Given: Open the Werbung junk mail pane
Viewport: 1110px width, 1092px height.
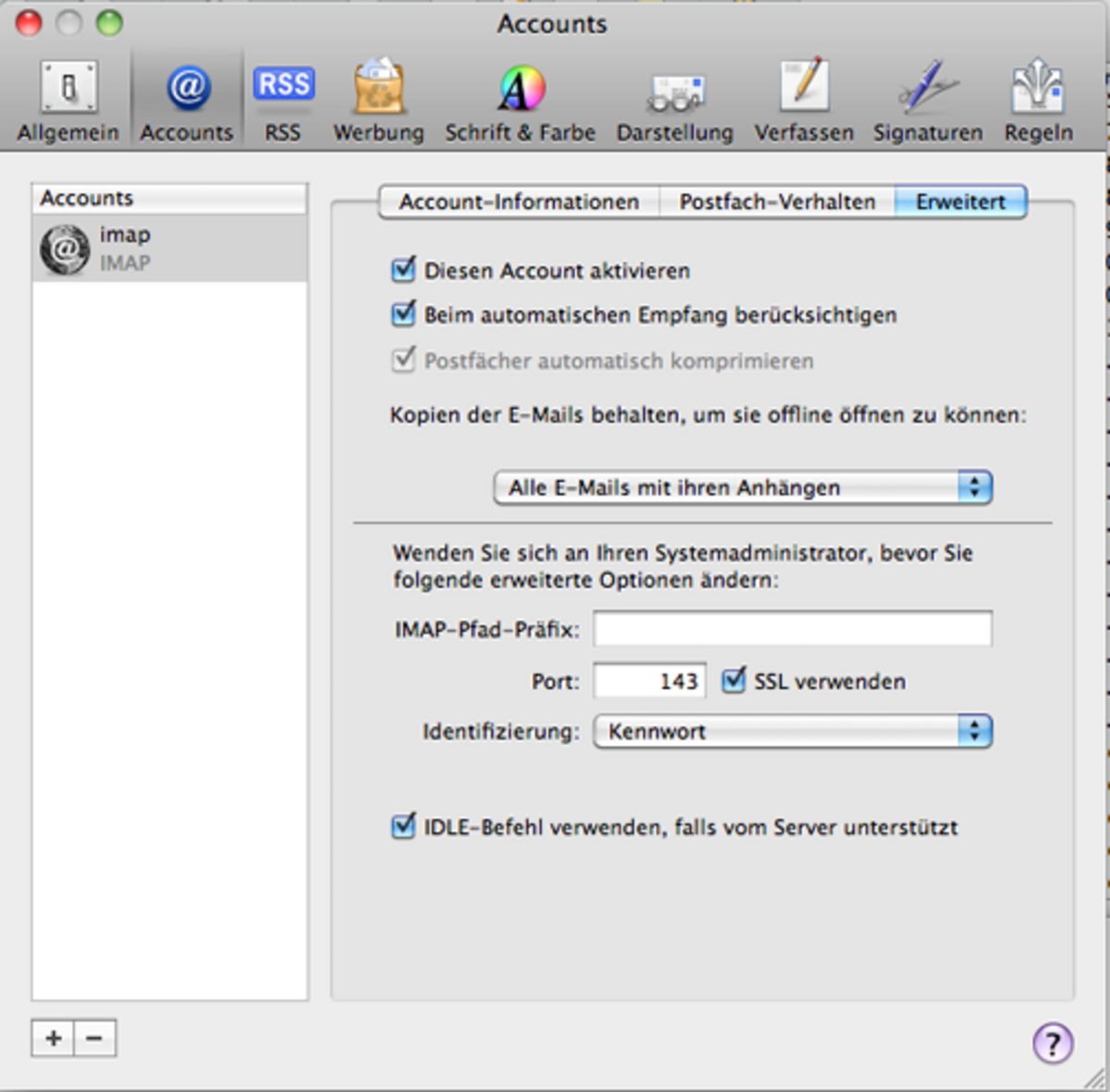Looking at the screenshot, I should pyautogui.click(x=378, y=102).
